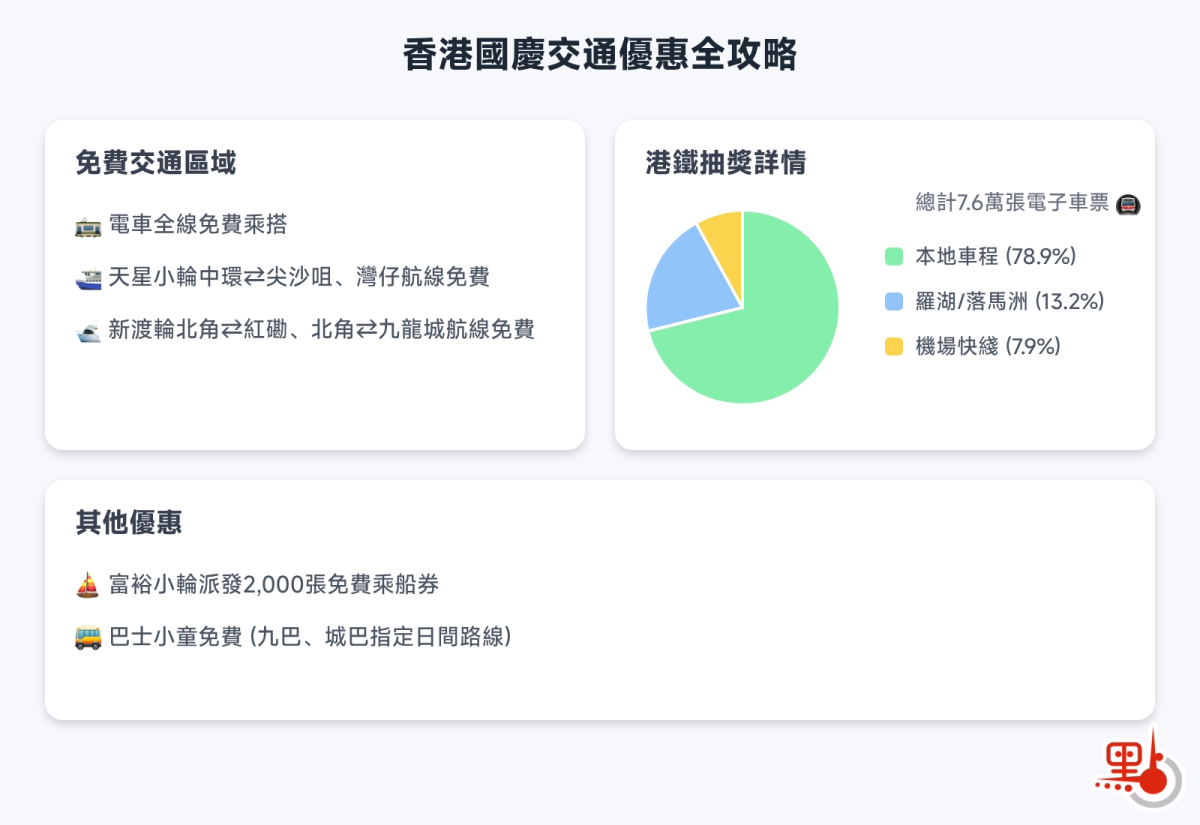The height and width of the screenshot is (825, 1200).
Task: Click the 電車全線免費乘搭 text
Action: (x=198, y=225)
